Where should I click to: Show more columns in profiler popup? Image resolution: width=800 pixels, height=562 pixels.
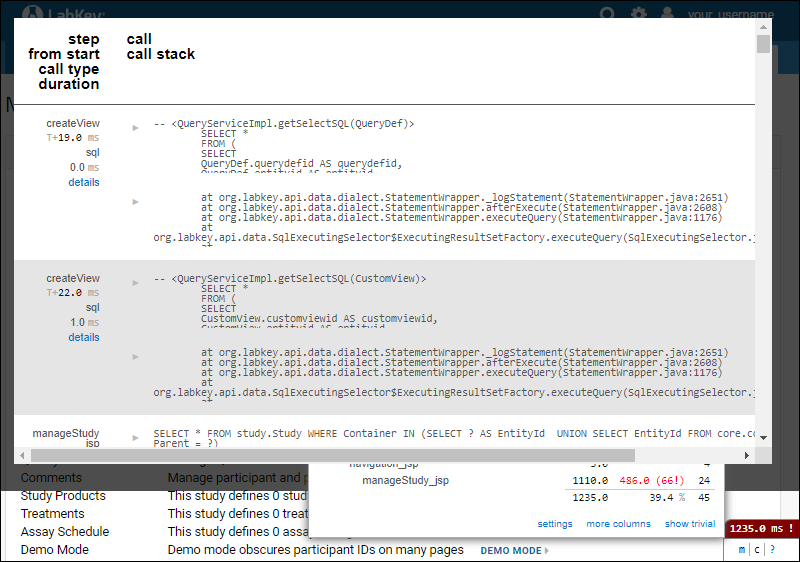618,524
